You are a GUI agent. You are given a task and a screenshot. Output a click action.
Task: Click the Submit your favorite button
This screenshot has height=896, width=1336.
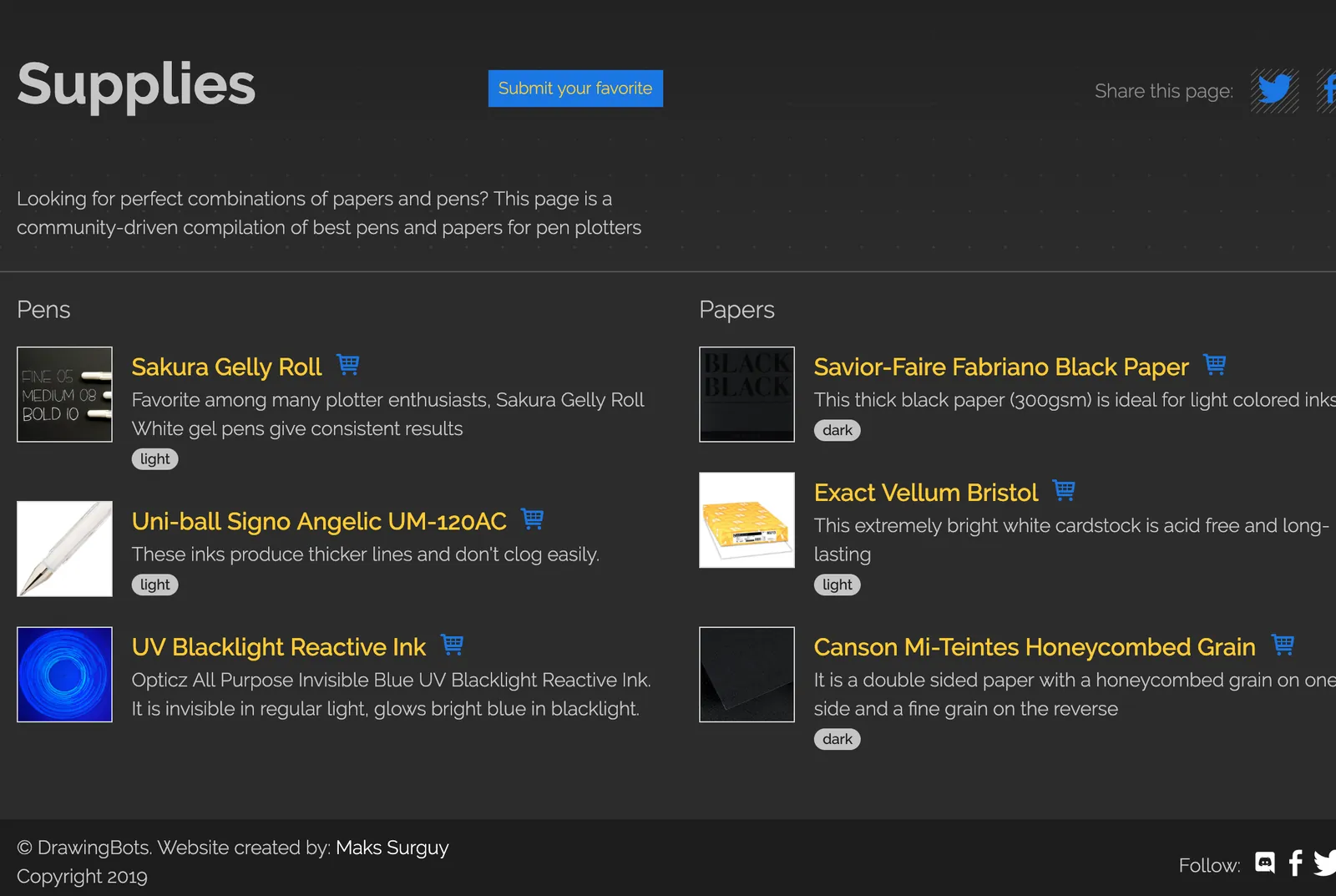tap(575, 89)
